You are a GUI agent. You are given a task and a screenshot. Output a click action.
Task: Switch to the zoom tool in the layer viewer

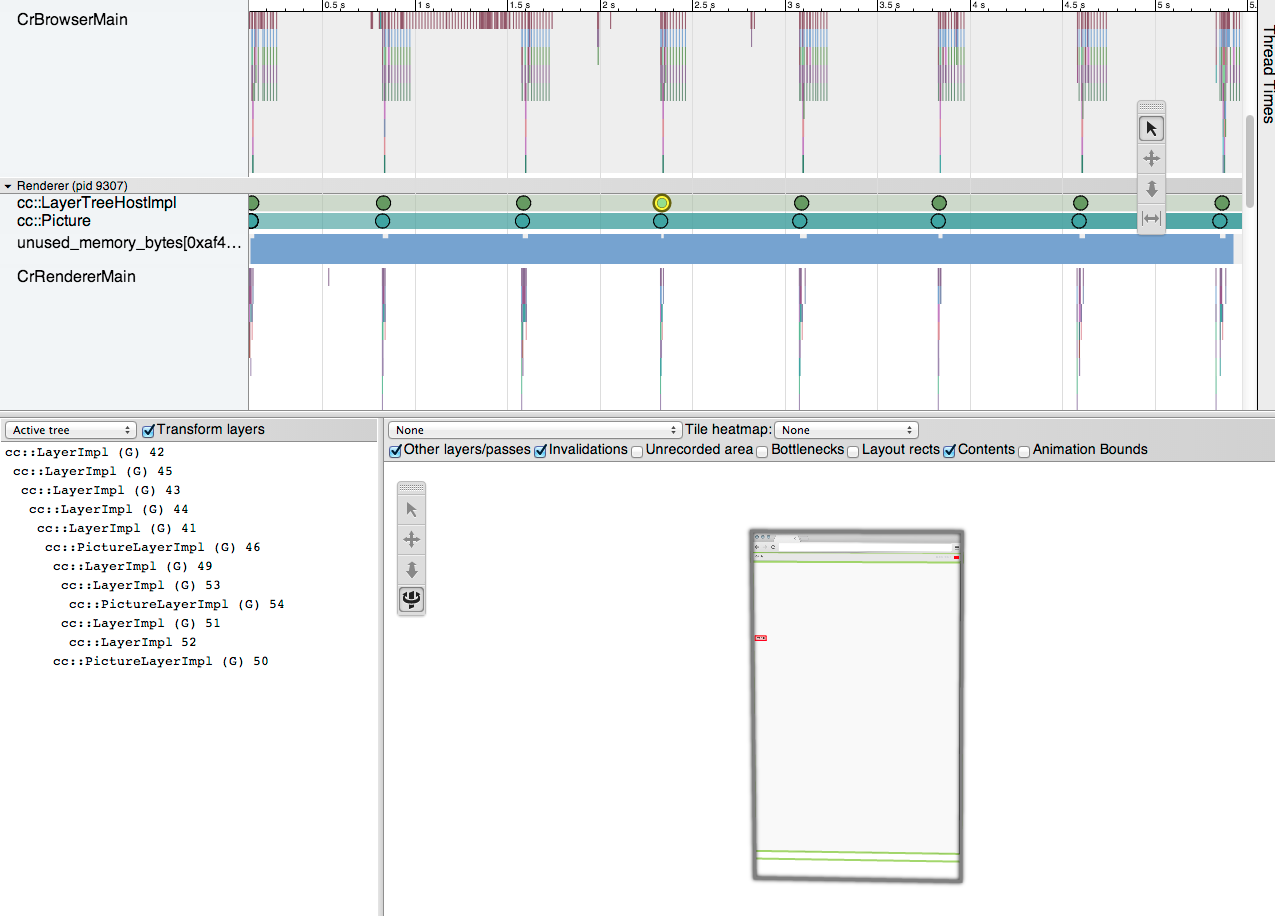tap(411, 570)
